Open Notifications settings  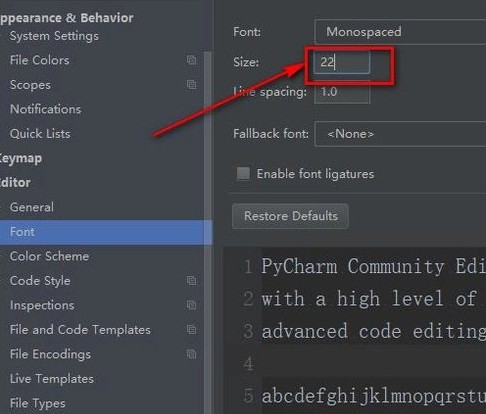click(45, 109)
